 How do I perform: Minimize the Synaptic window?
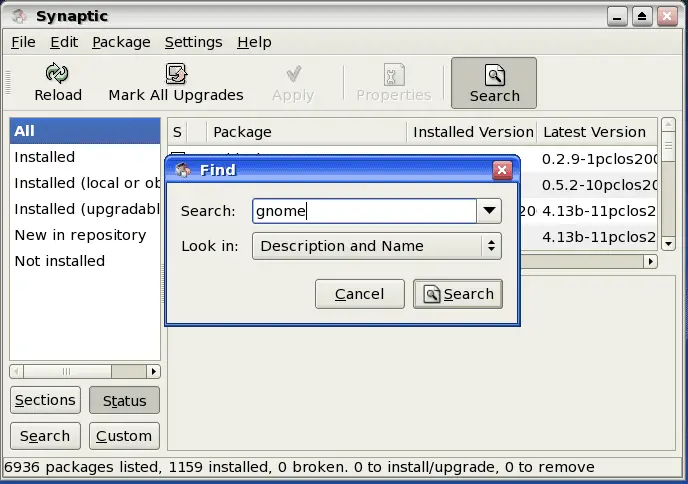617,17
